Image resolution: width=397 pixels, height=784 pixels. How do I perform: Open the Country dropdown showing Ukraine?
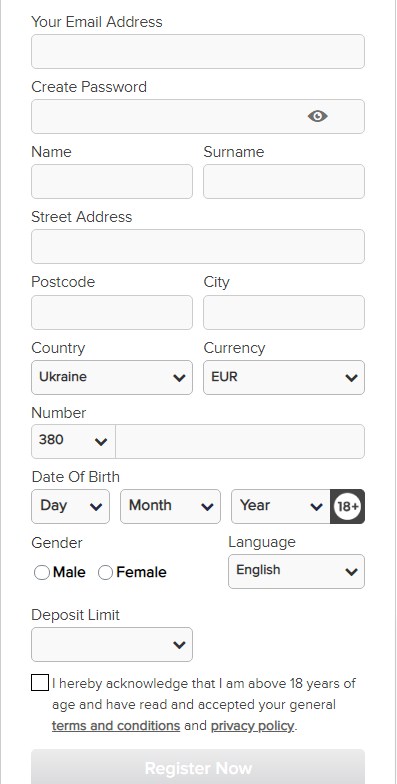coord(112,378)
